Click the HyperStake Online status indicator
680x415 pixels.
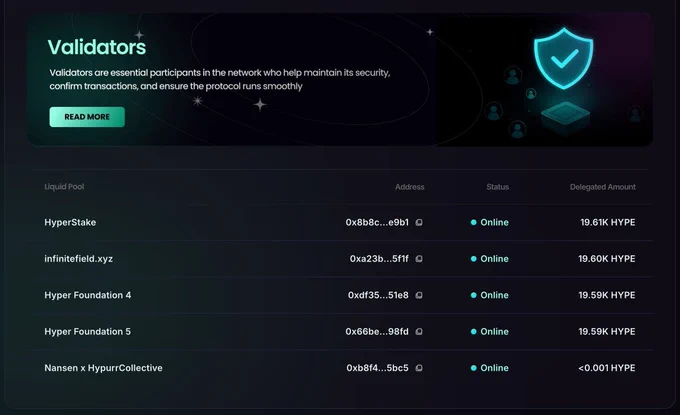490,222
